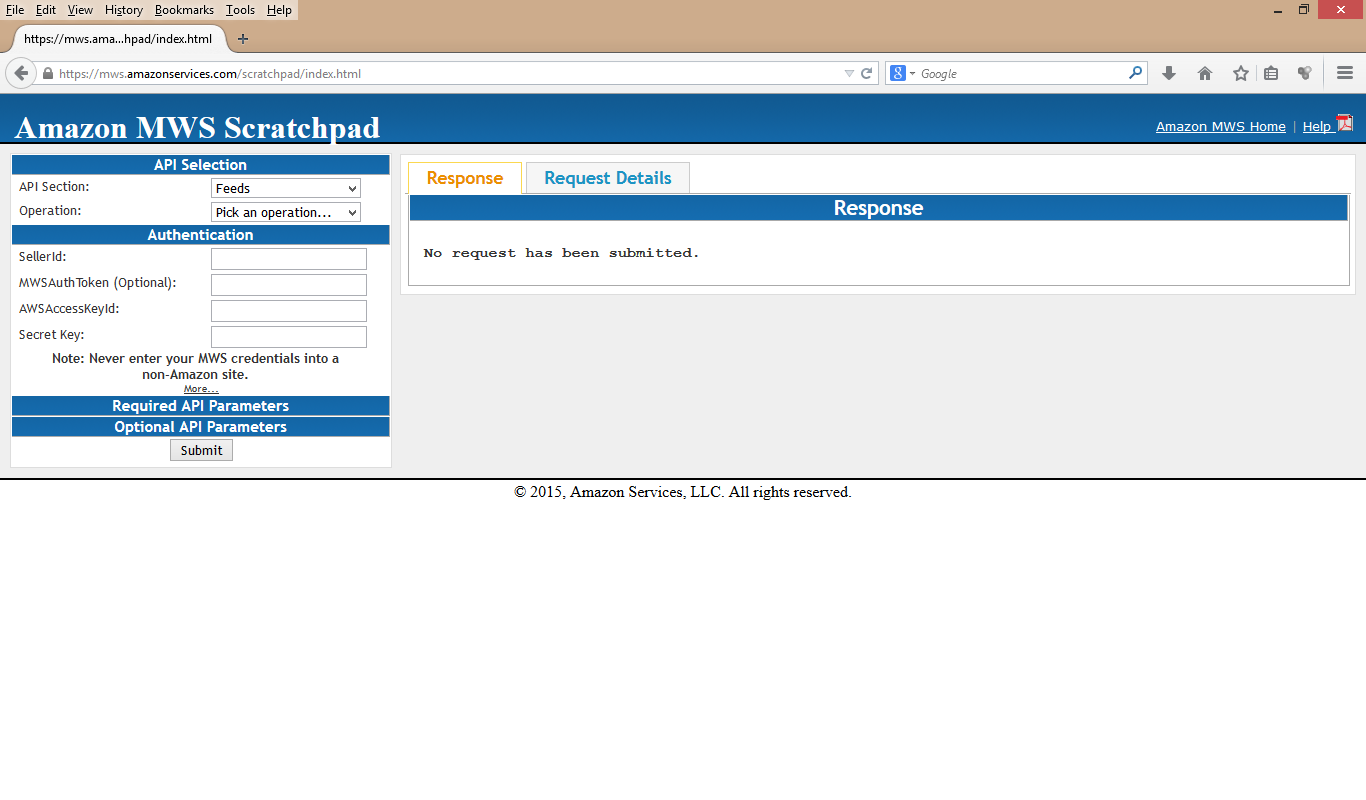This screenshot has width=1366, height=800.
Task: Click the 'AWSAccessKeyId:' label
Action: [69, 309]
